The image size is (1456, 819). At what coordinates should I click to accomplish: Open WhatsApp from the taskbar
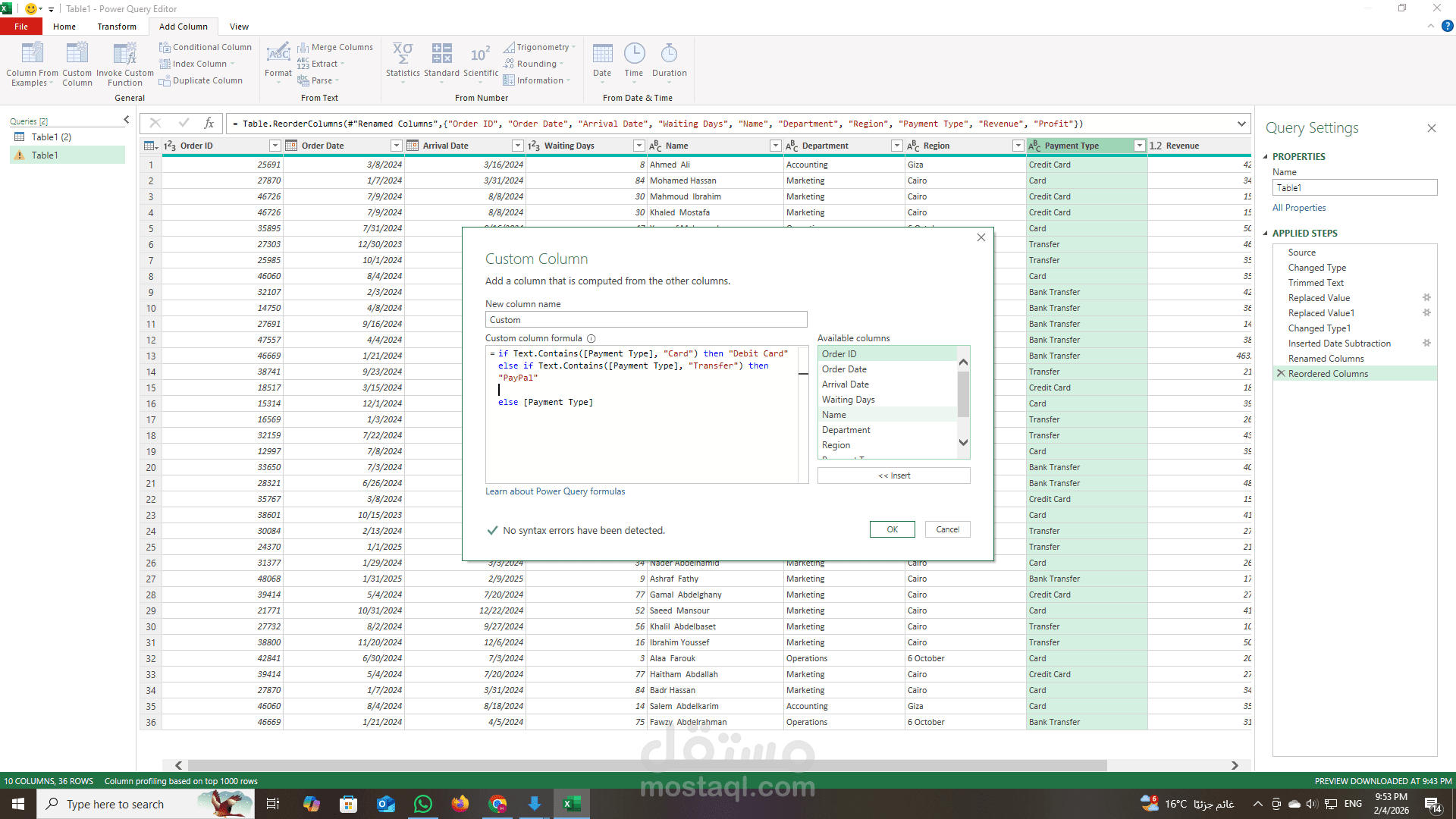pos(422,804)
